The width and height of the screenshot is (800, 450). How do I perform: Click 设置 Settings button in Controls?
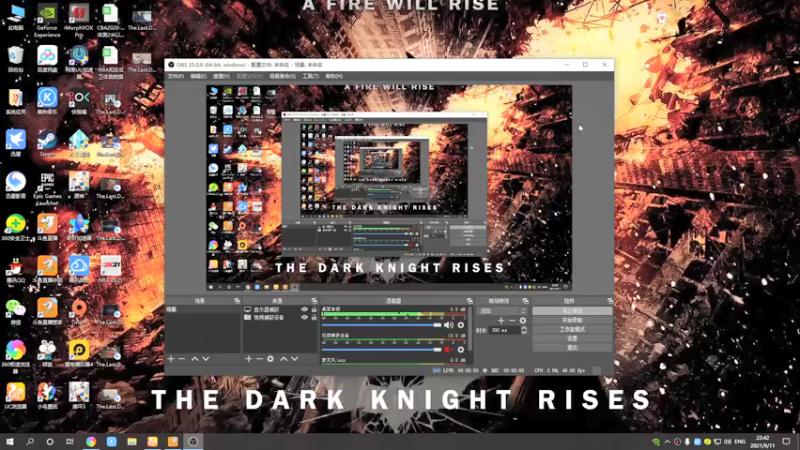point(572,338)
